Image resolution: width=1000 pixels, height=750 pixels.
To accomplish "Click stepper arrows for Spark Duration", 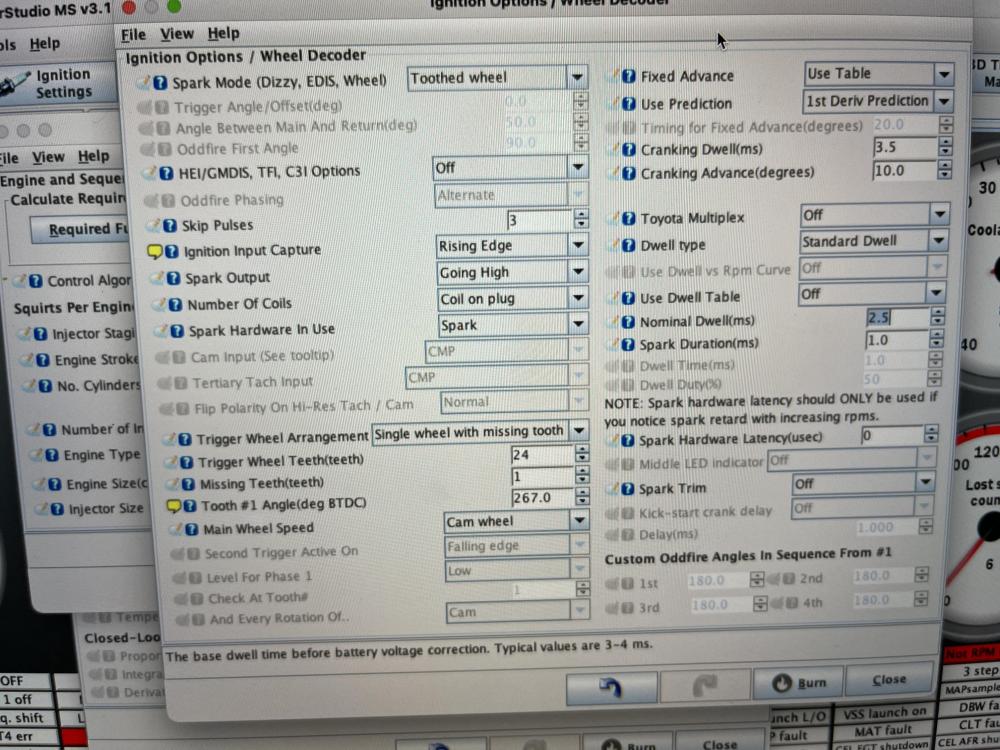I will pos(936,339).
